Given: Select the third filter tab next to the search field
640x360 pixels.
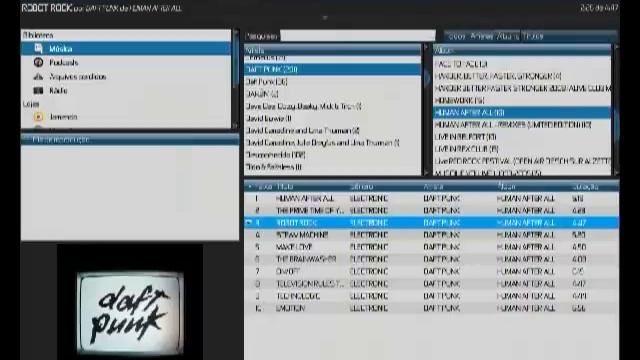Looking at the screenshot, I should click(508, 36).
